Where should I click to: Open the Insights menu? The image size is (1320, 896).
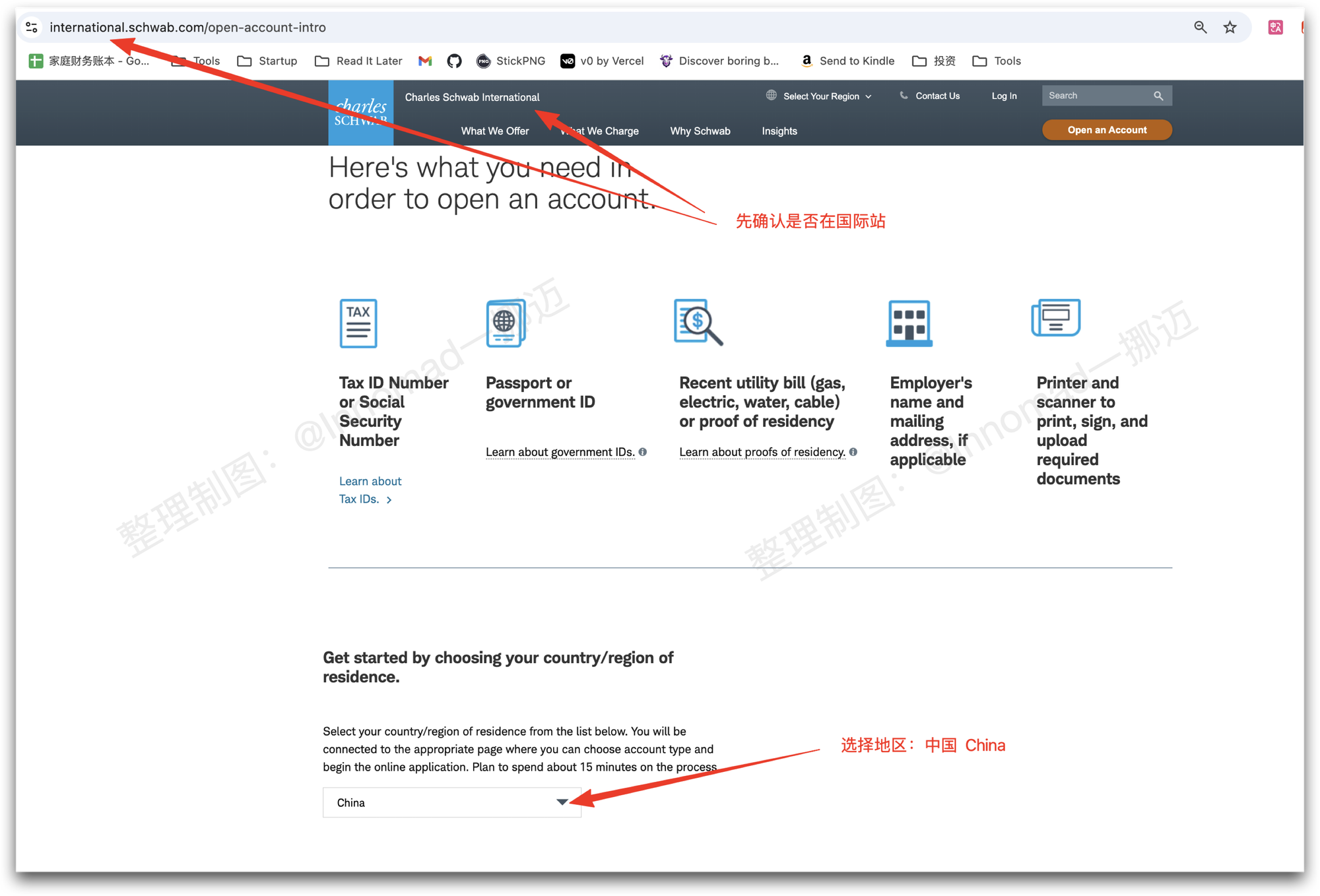[x=779, y=131]
